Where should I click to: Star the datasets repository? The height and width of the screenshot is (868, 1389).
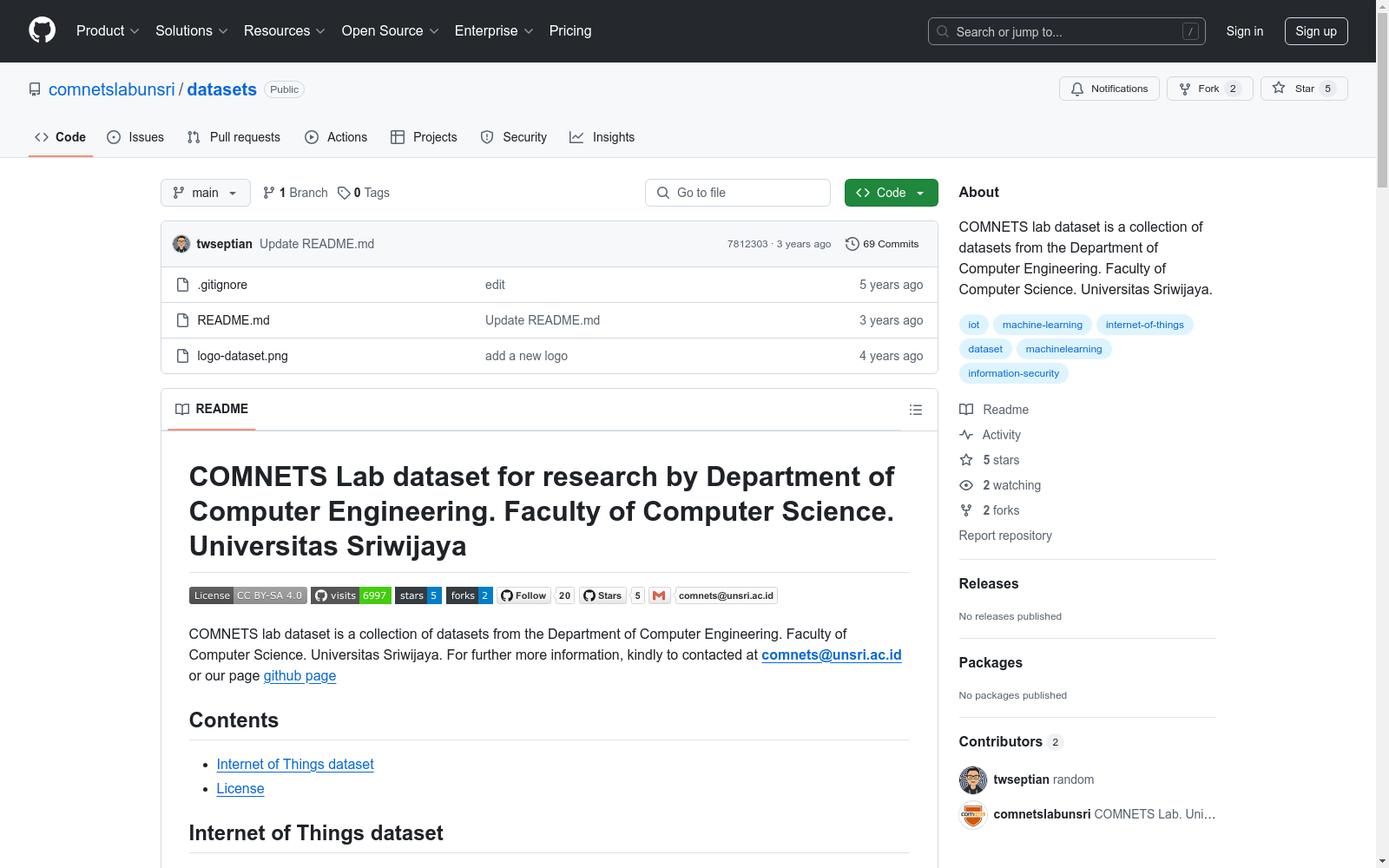pyautogui.click(x=1304, y=89)
